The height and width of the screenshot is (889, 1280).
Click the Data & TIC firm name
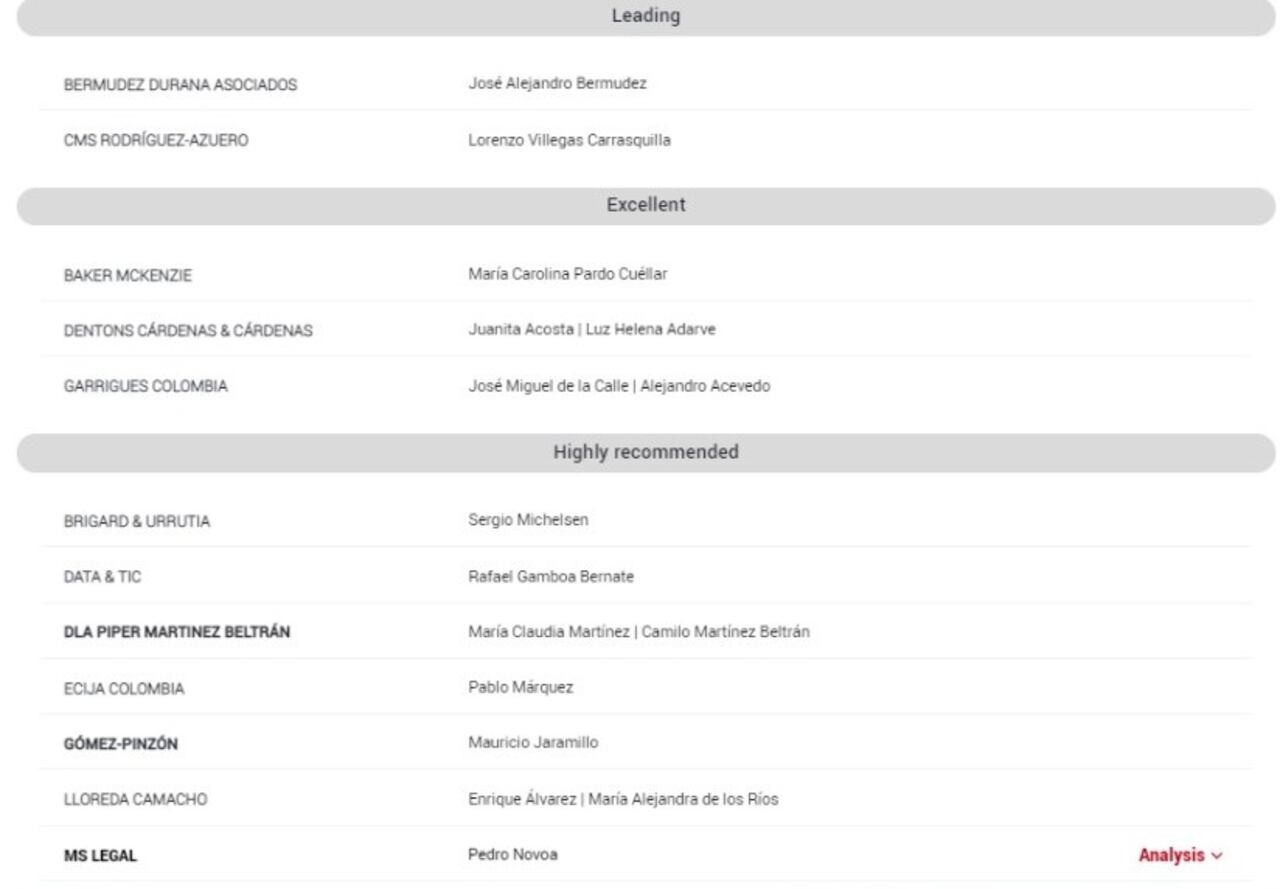point(106,577)
